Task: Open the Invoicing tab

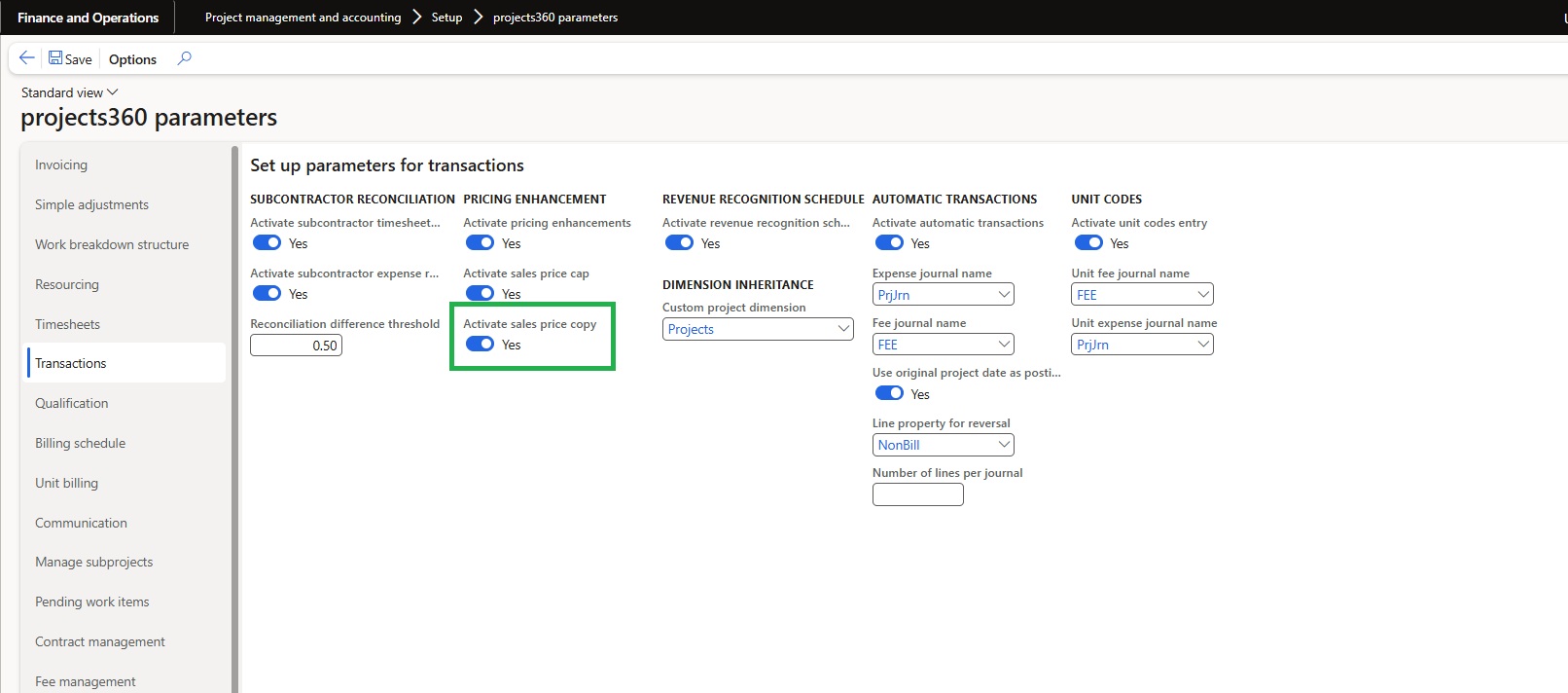Action: 61,164
